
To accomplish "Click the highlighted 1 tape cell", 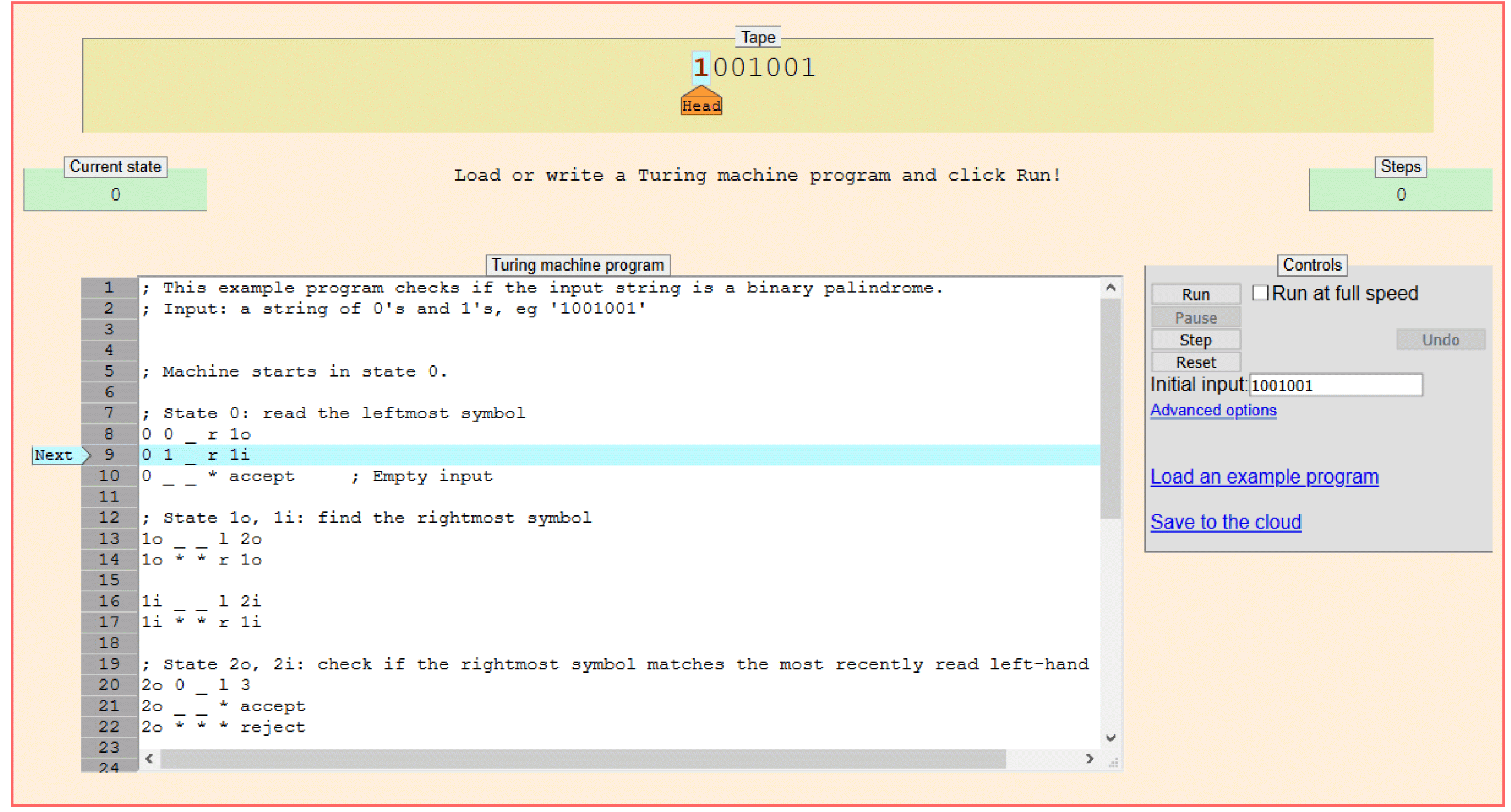I will 700,67.
